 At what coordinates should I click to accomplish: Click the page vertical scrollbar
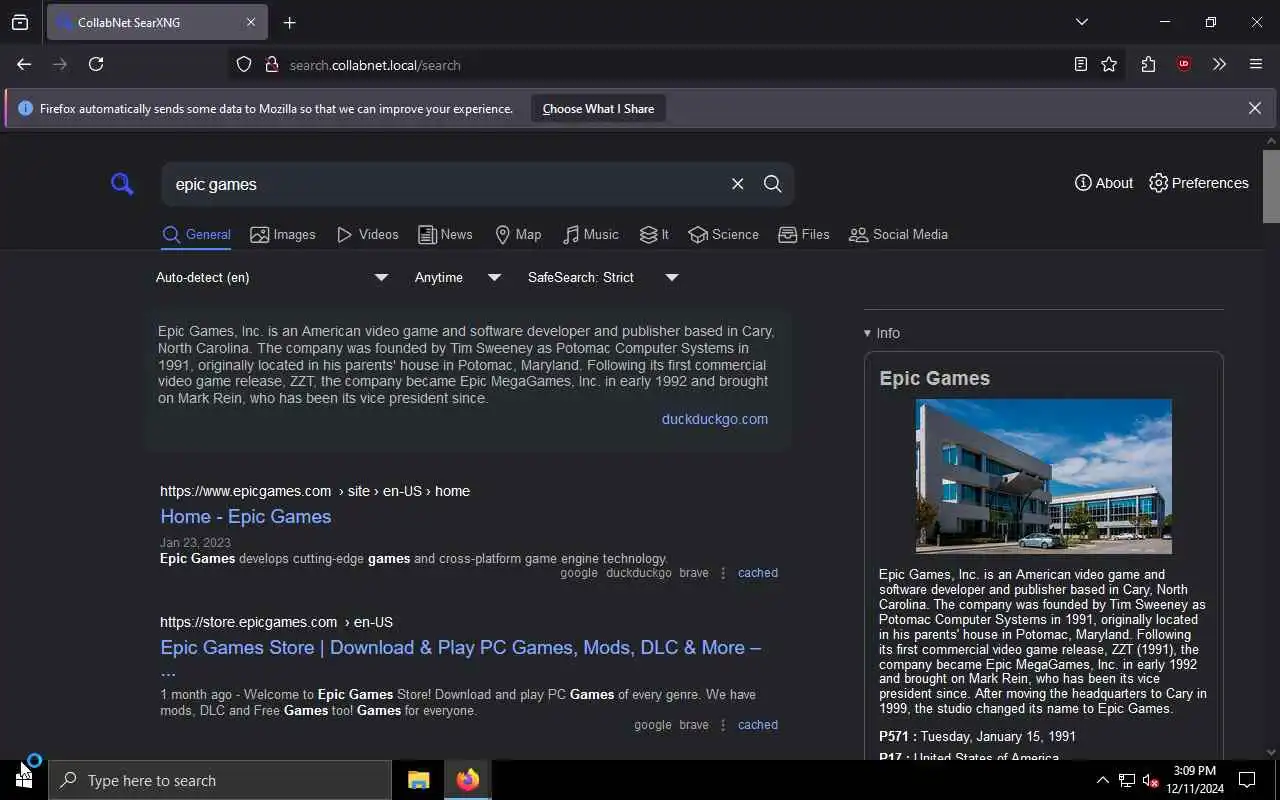coord(1271,186)
